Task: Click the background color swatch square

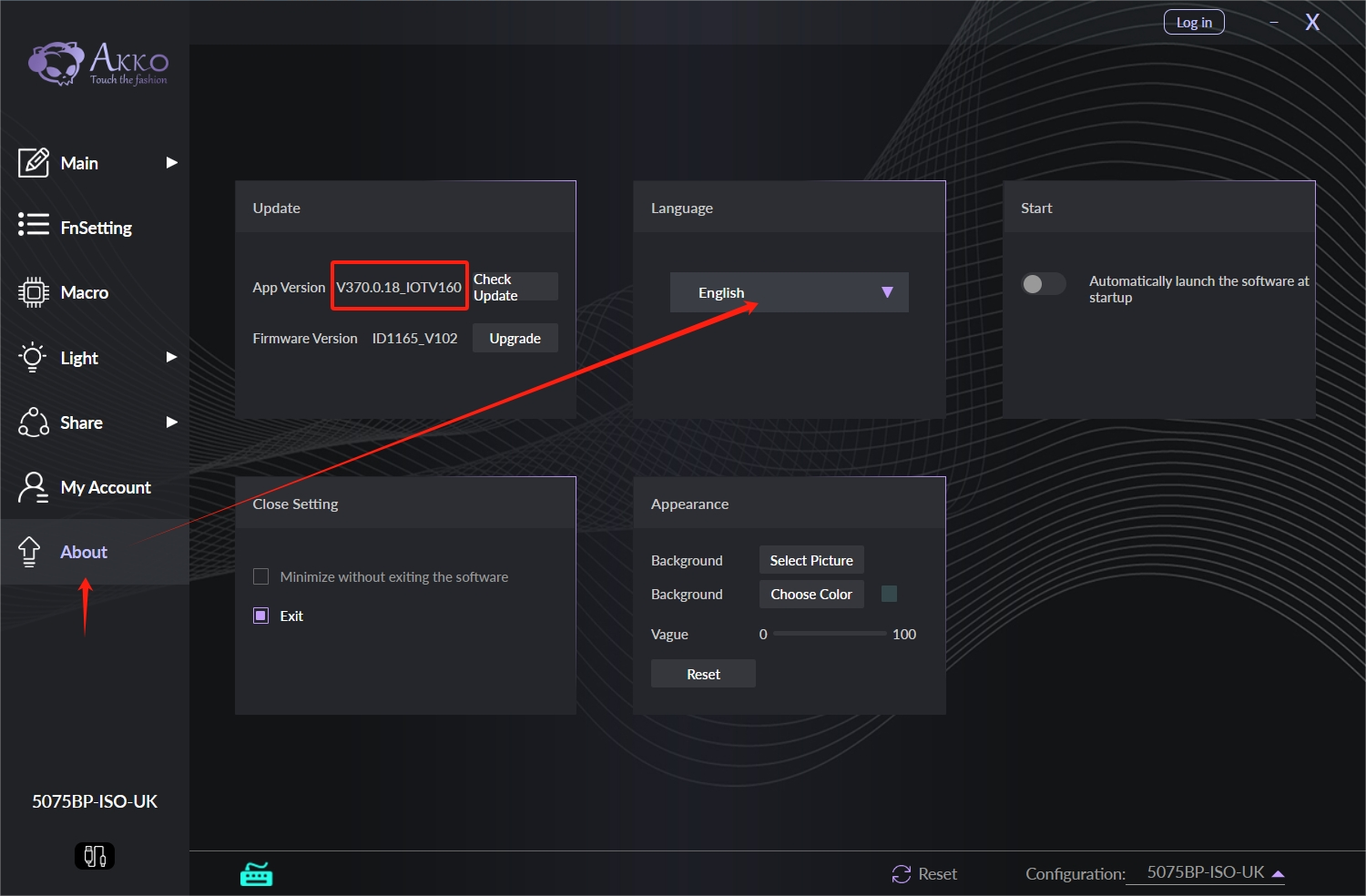Action: pos(890,594)
